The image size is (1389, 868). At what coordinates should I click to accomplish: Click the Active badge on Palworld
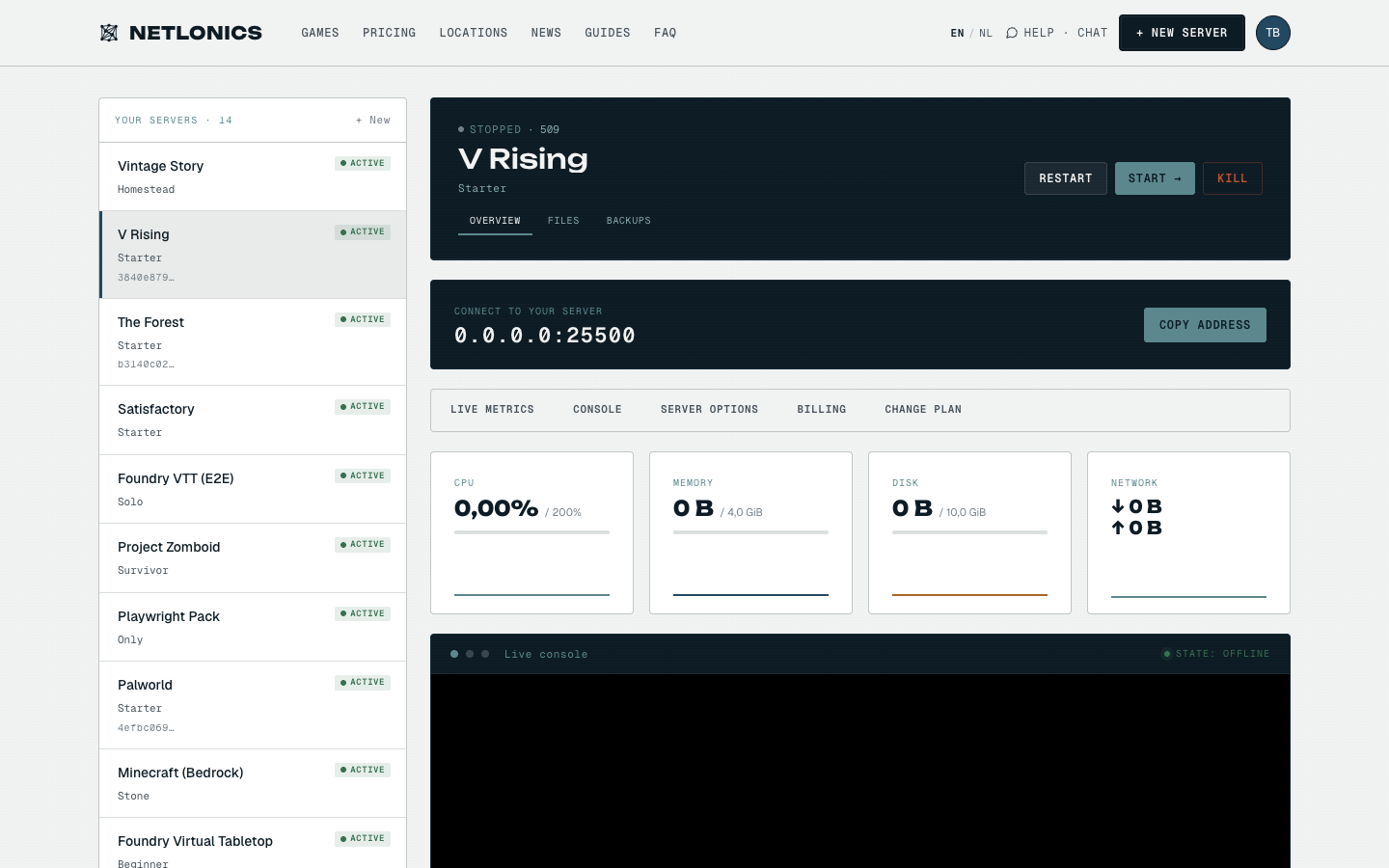[x=363, y=683]
